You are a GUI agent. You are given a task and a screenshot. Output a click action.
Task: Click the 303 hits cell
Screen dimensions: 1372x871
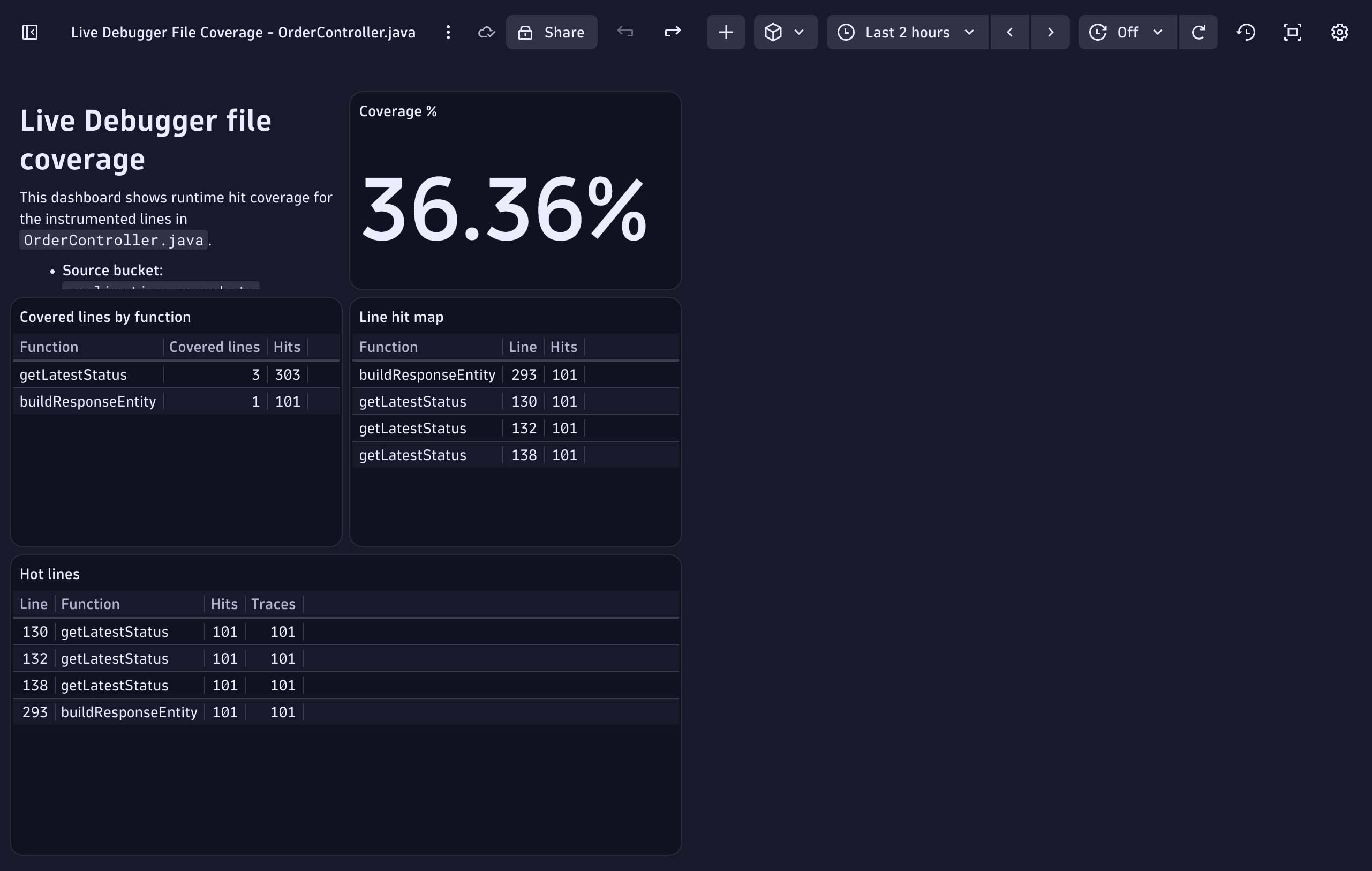click(287, 374)
